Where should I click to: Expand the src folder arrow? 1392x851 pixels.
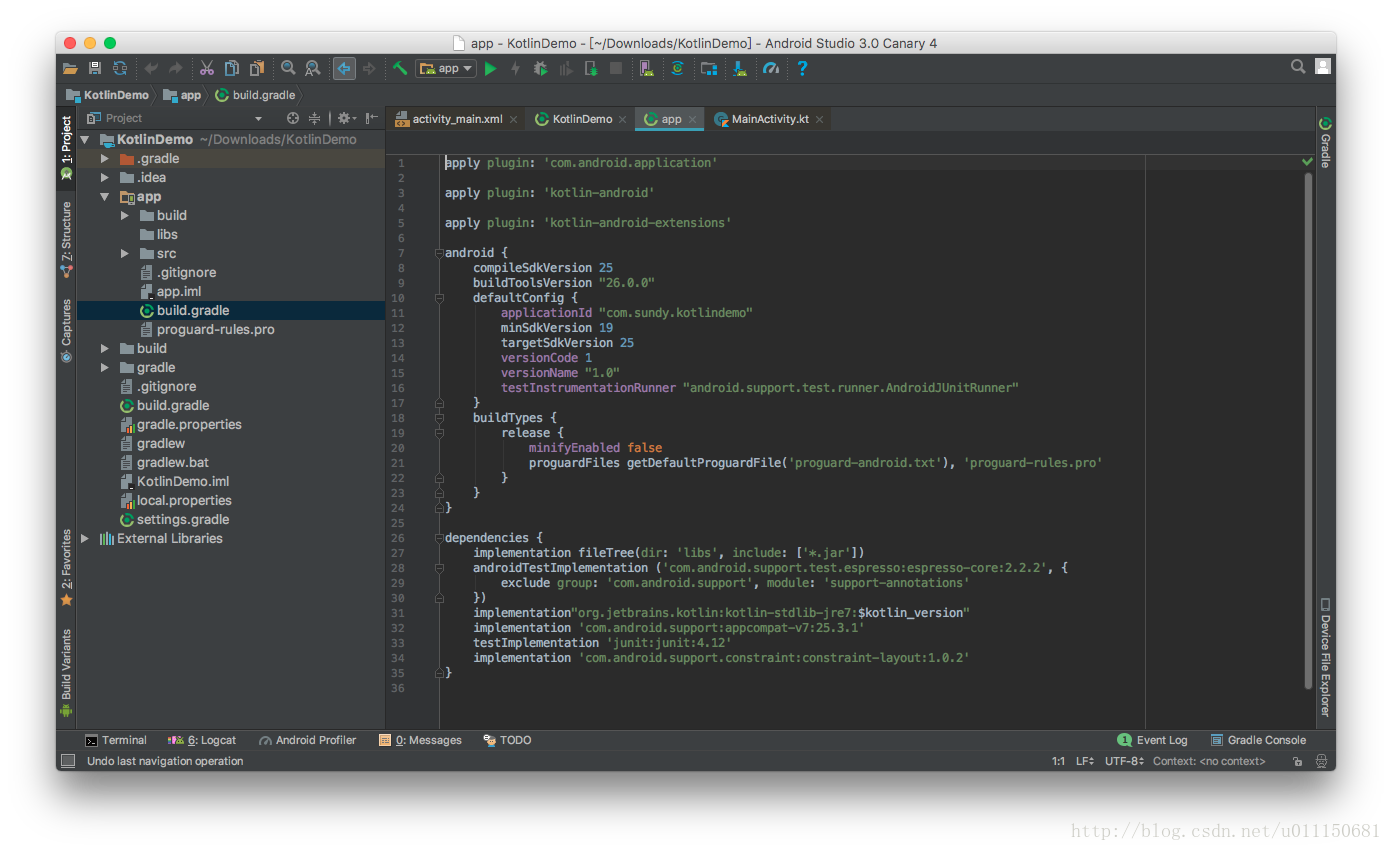[125, 254]
